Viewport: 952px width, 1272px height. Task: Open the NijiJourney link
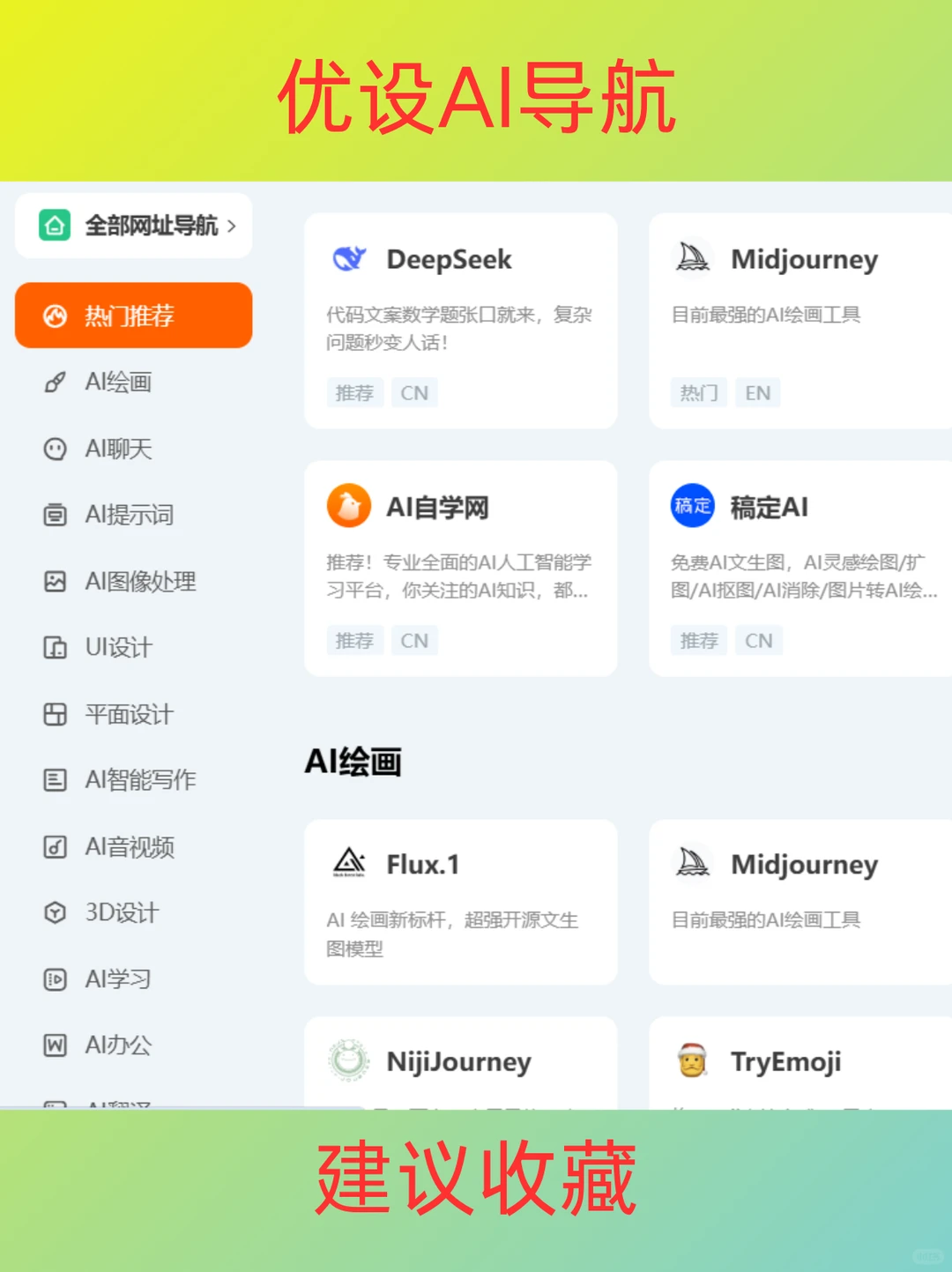tap(458, 1061)
